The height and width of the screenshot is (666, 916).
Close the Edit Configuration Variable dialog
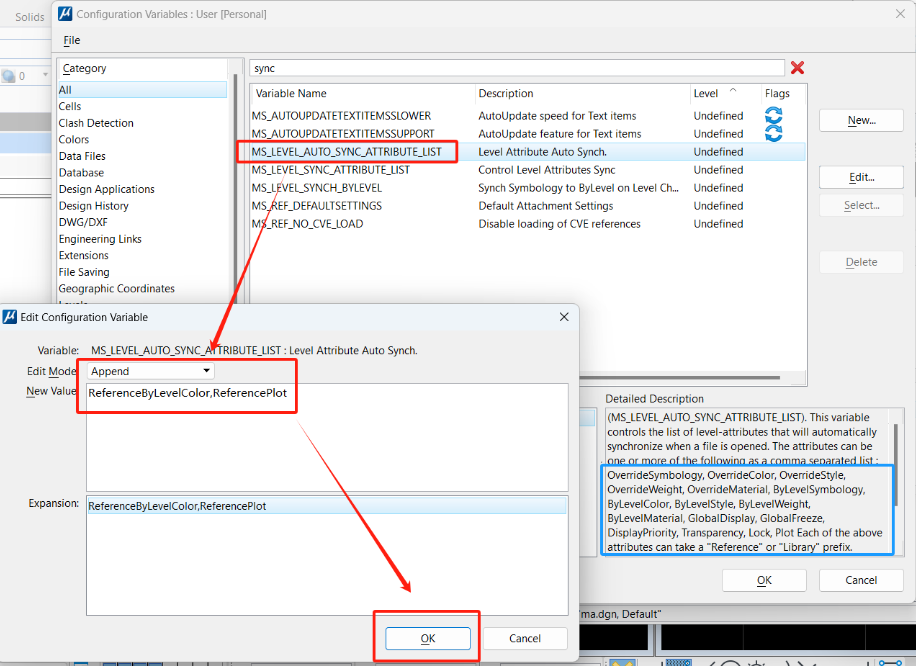click(565, 317)
